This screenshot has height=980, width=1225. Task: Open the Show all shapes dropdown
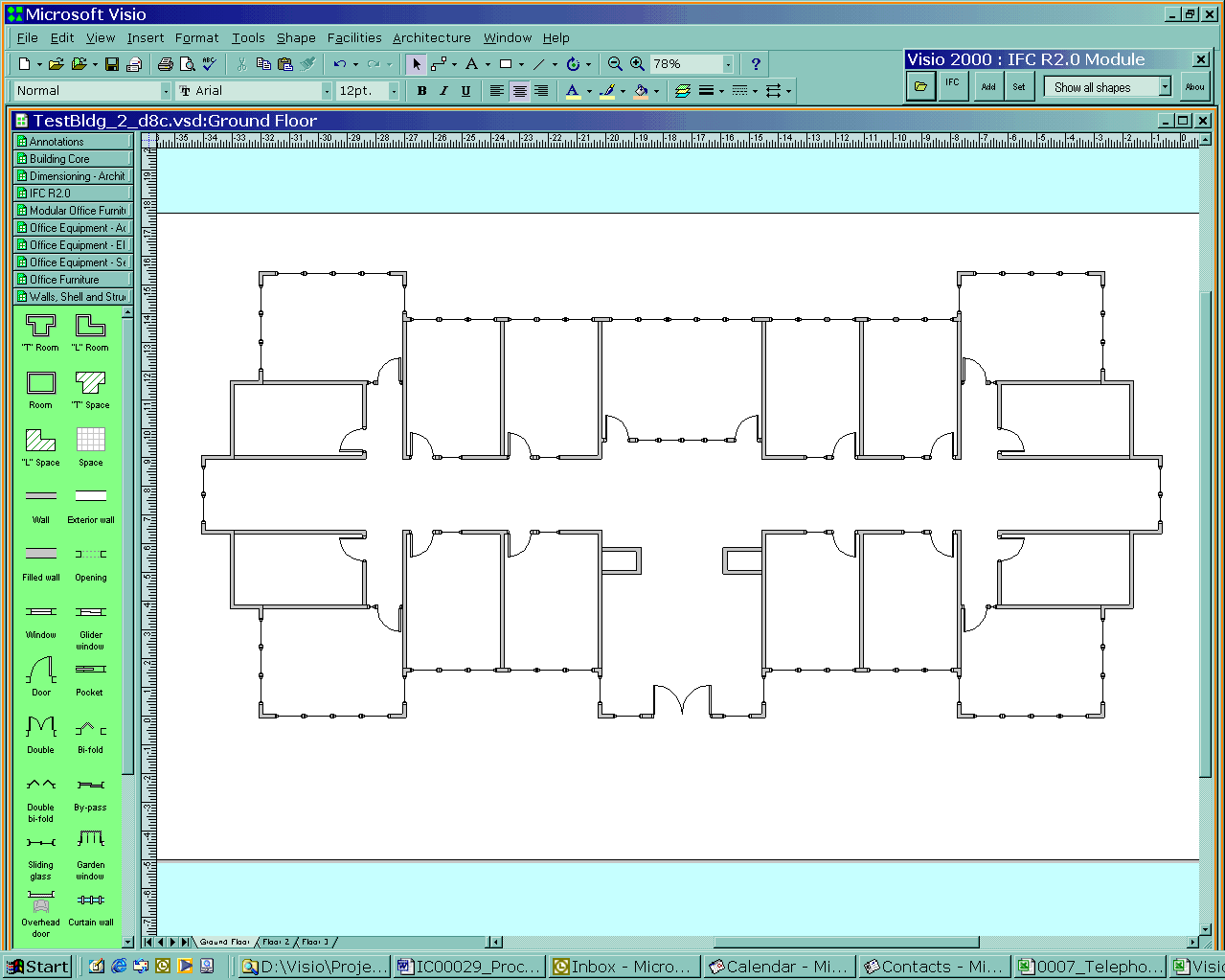pos(1165,87)
